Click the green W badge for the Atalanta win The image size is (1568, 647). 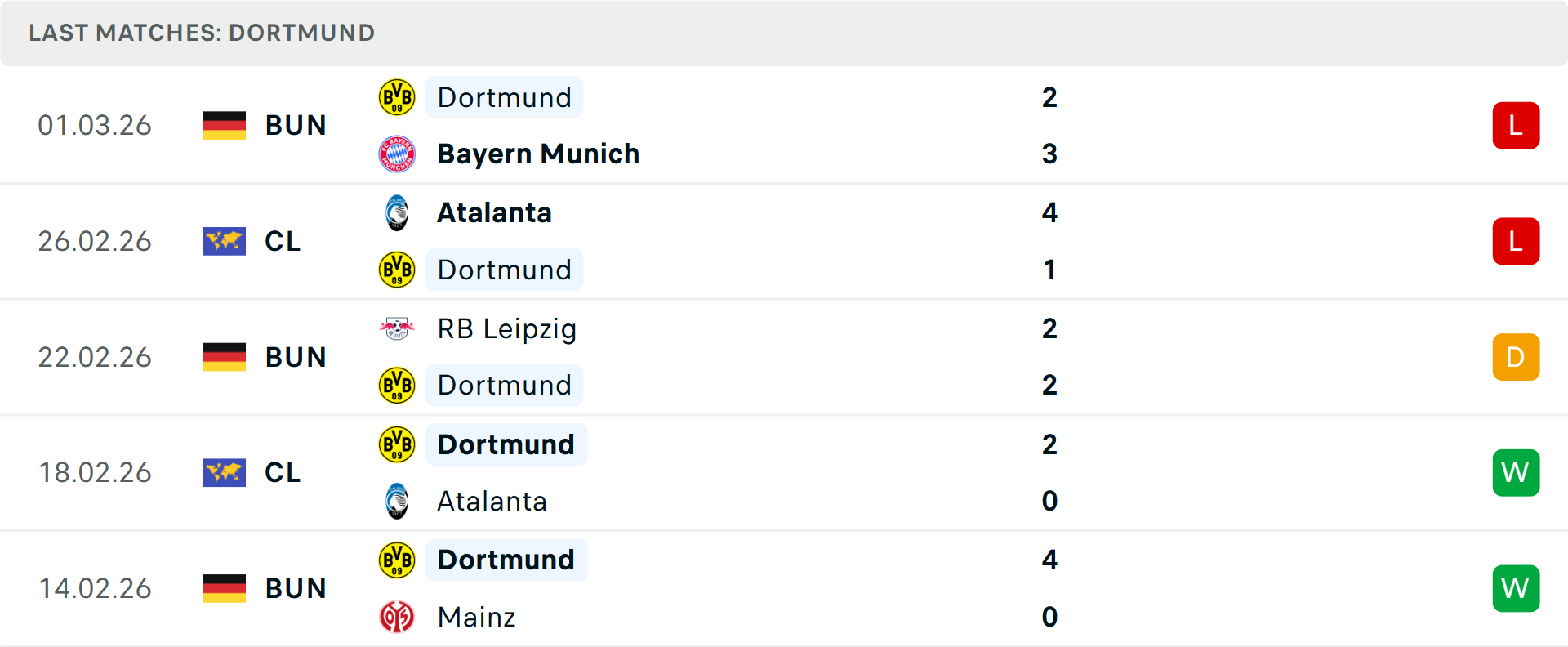coord(1516,472)
